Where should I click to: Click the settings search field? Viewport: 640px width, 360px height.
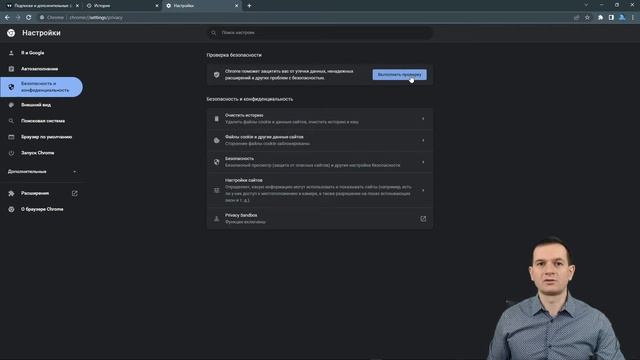point(320,33)
